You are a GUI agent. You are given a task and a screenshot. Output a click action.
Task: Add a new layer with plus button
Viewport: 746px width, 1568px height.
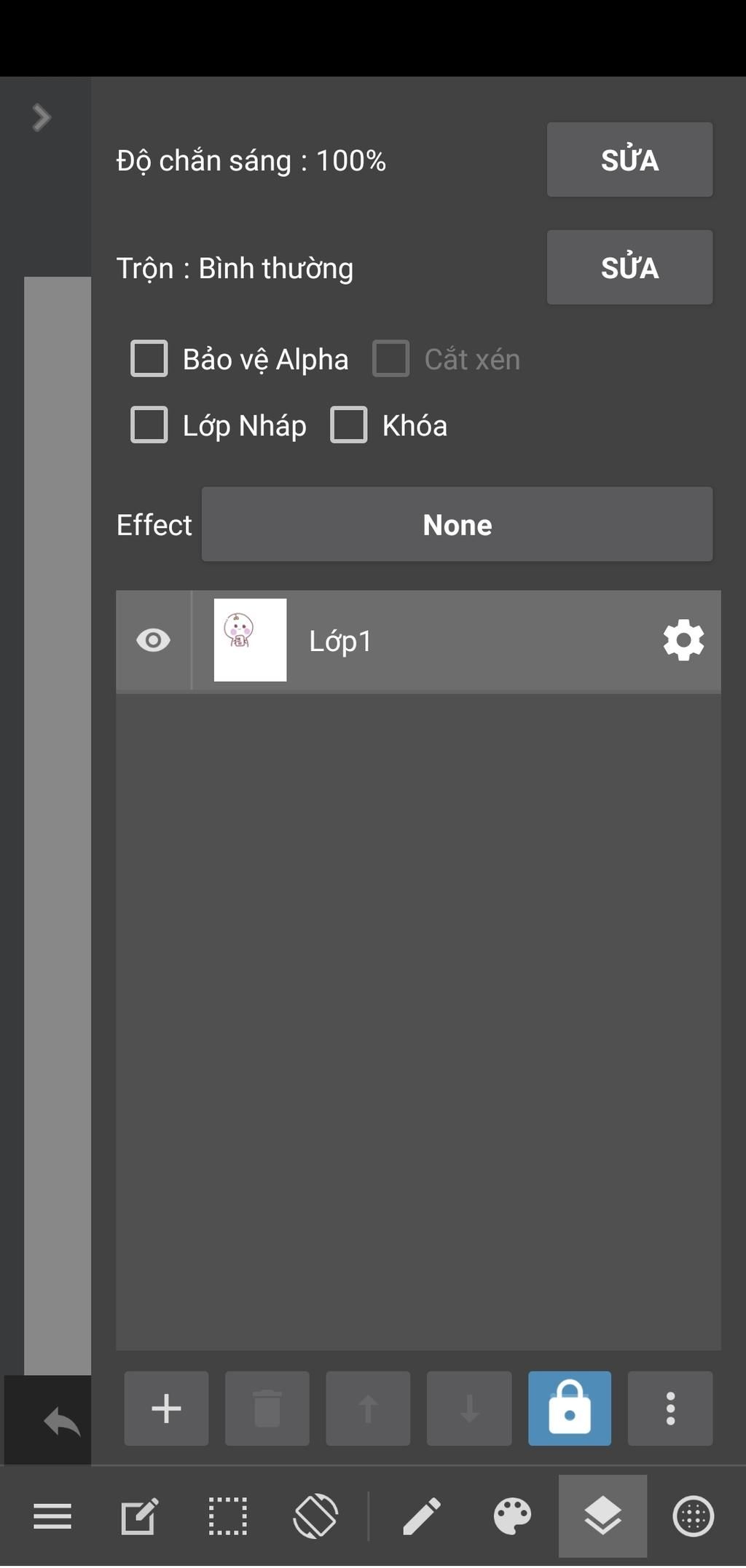click(x=166, y=1409)
